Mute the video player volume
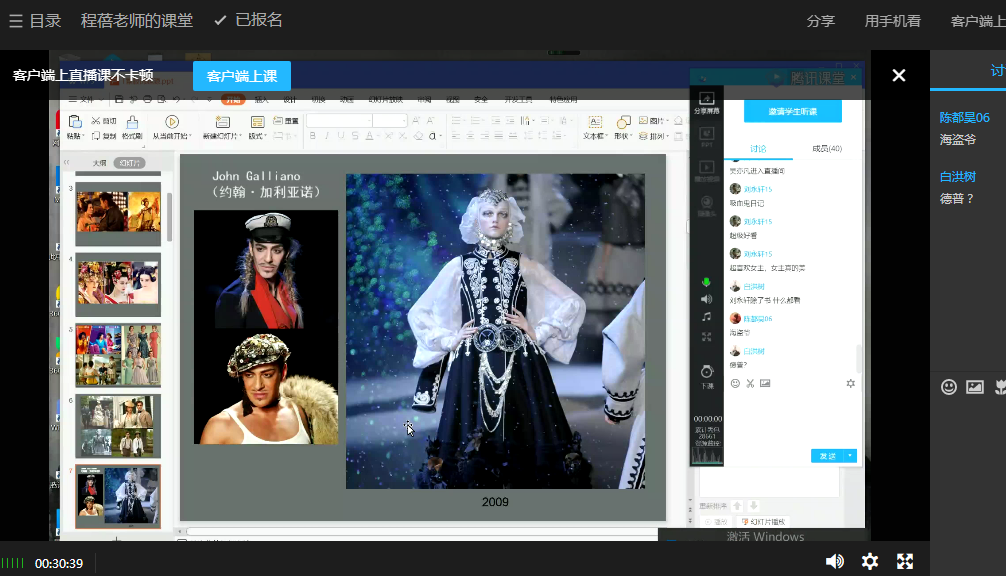This screenshot has width=1006, height=576. tap(834, 561)
